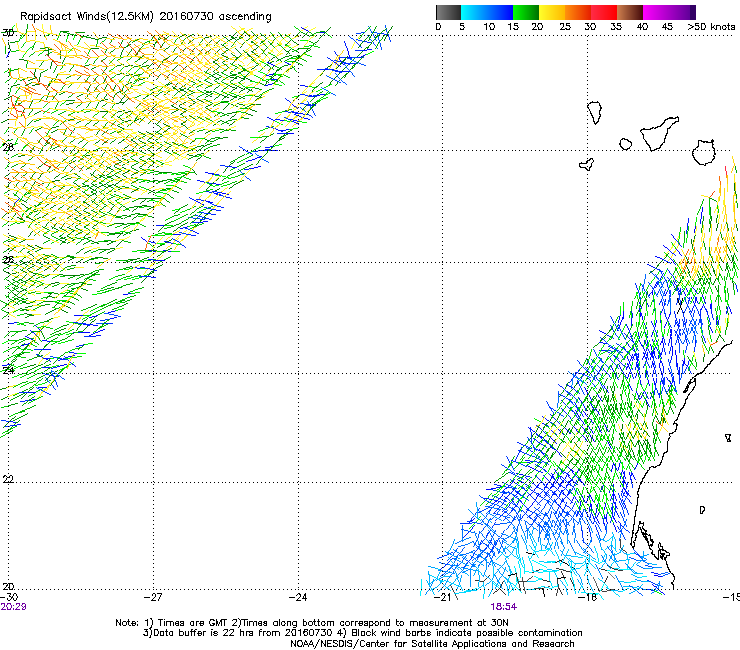Image resolution: width=740 pixels, height=650 pixels.
Task: Click the "-27" longitude axis label
Action: point(154,597)
